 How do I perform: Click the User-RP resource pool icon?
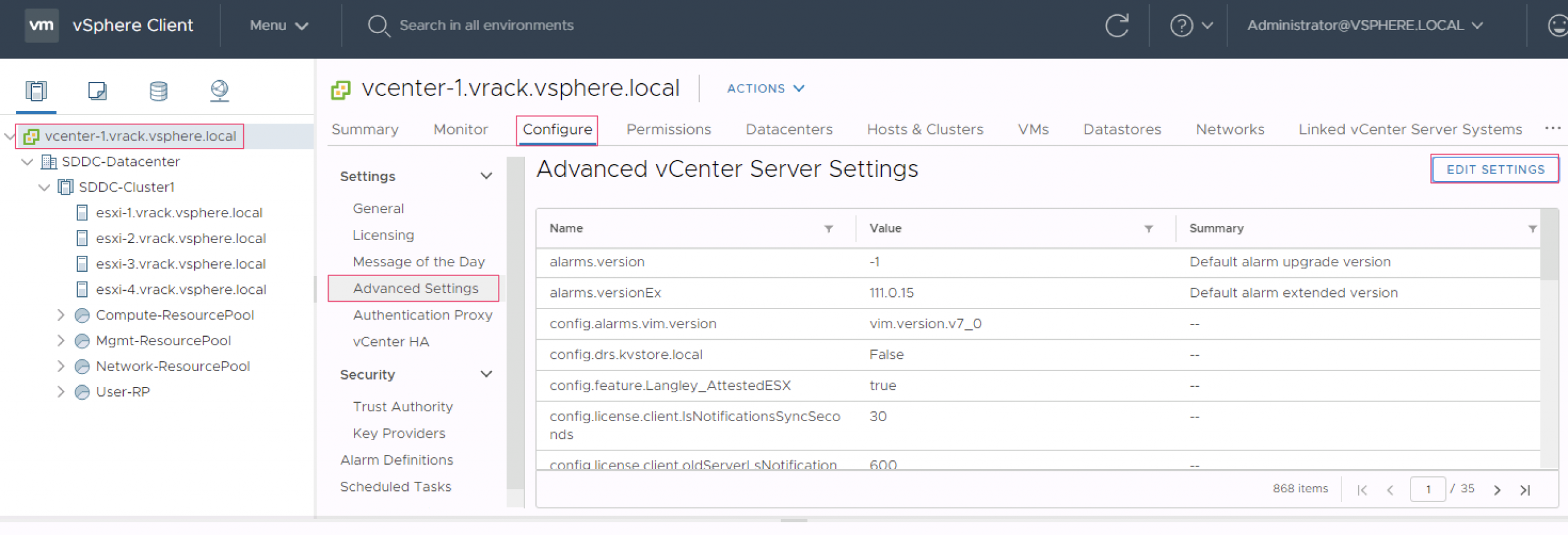[82, 392]
